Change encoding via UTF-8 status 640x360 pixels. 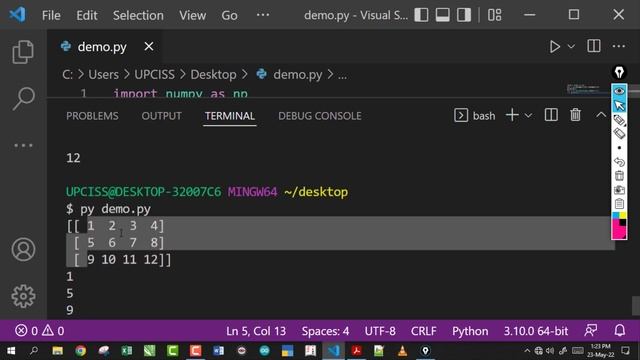tap(380, 331)
